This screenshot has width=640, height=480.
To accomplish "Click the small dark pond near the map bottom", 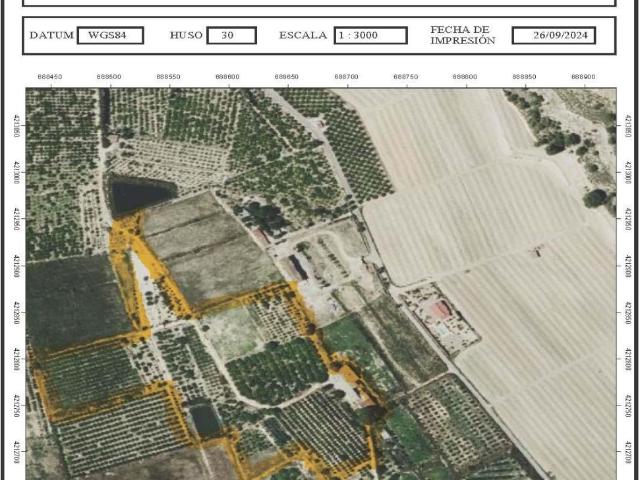I will pos(204,420).
